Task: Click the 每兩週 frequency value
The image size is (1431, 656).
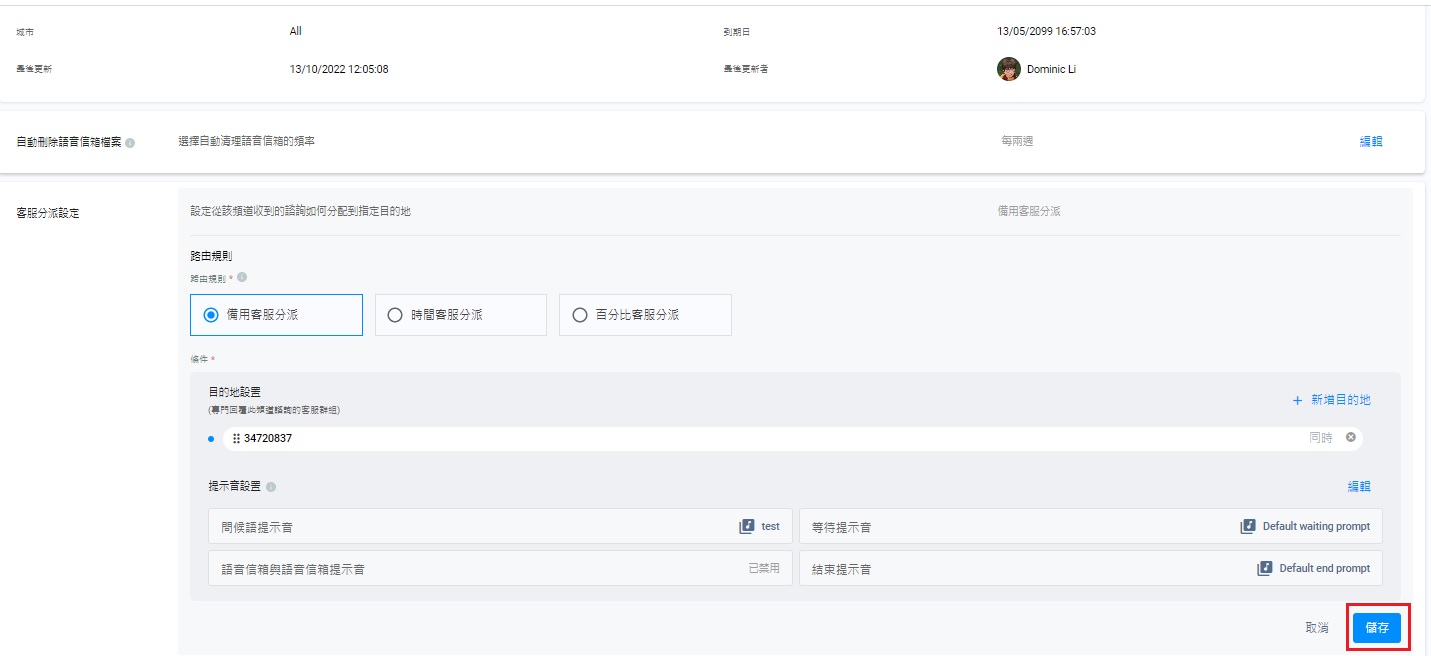Action: (1017, 142)
